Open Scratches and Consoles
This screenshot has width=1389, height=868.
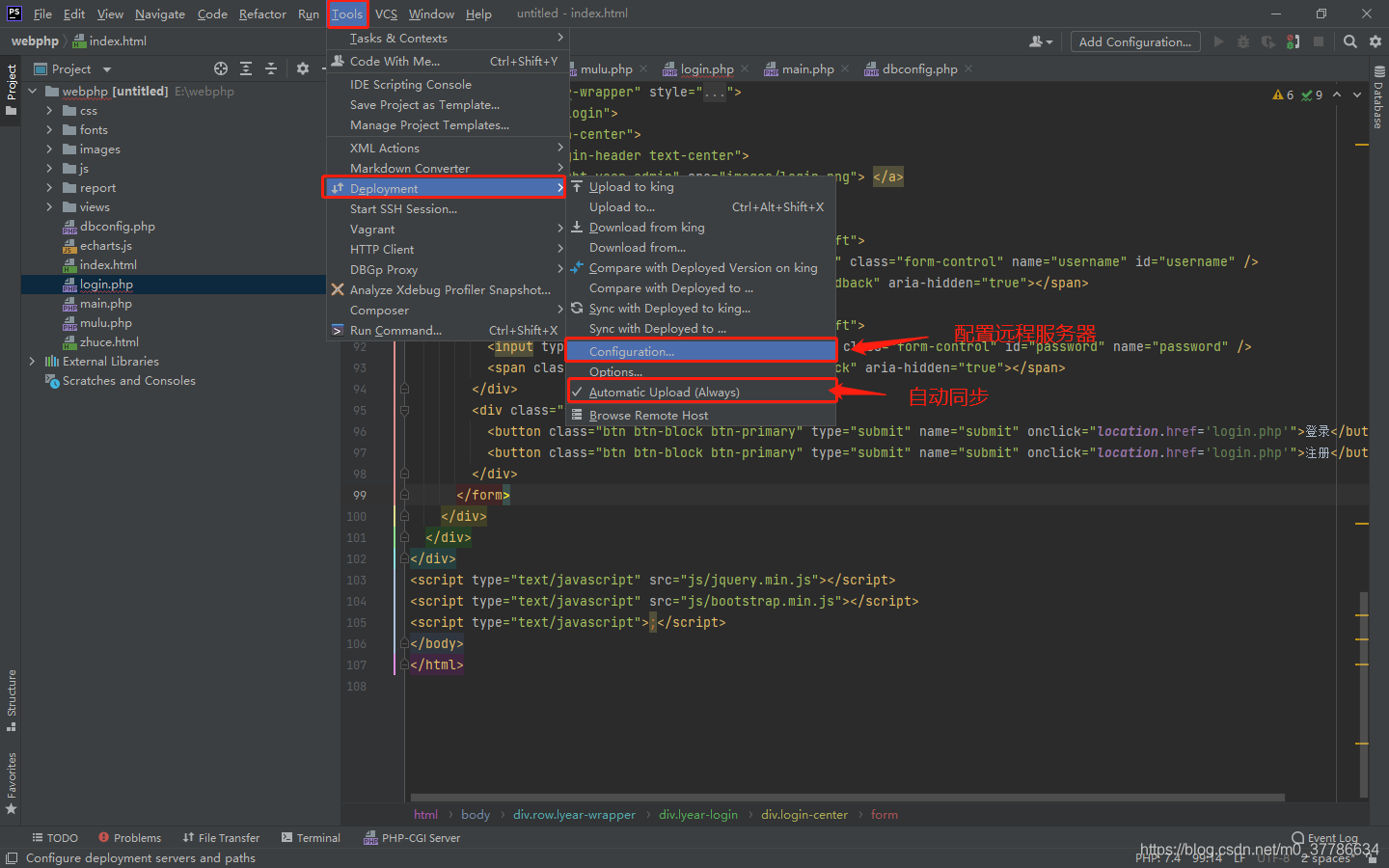click(x=128, y=380)
